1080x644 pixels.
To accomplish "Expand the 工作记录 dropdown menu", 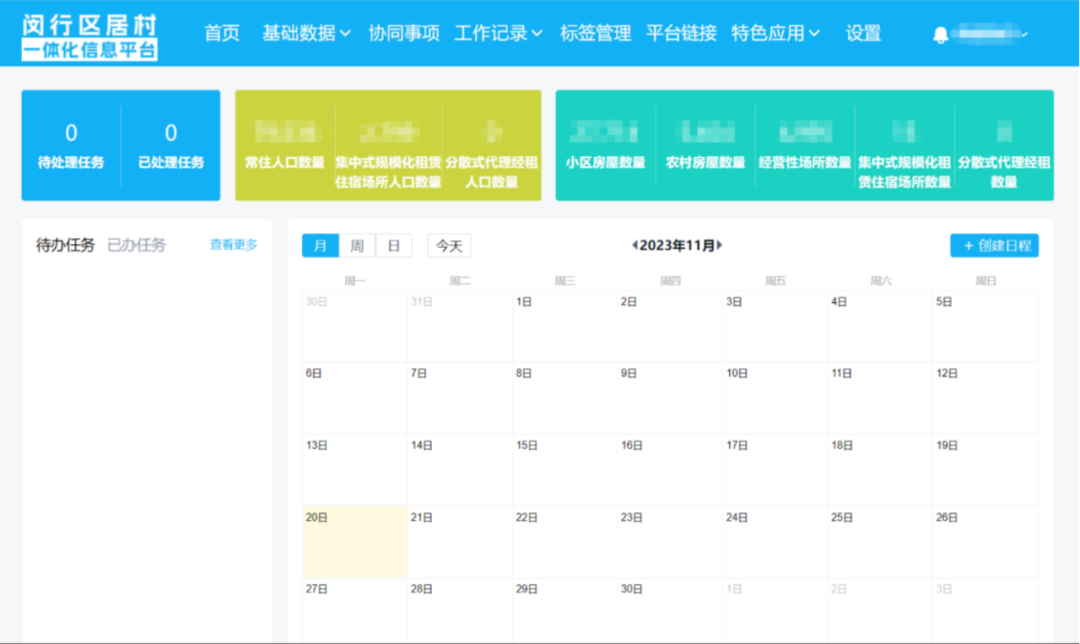I will click(x=497, y=32).
